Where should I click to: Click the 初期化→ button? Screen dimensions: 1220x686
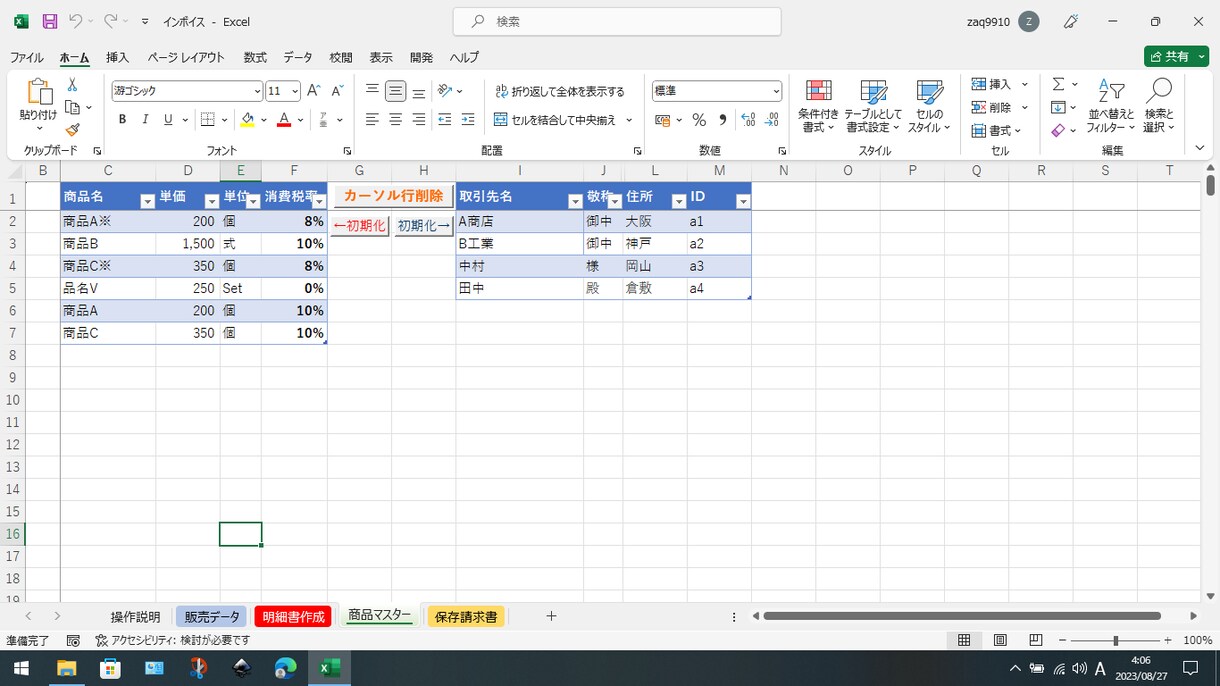(x=424, y=226)
